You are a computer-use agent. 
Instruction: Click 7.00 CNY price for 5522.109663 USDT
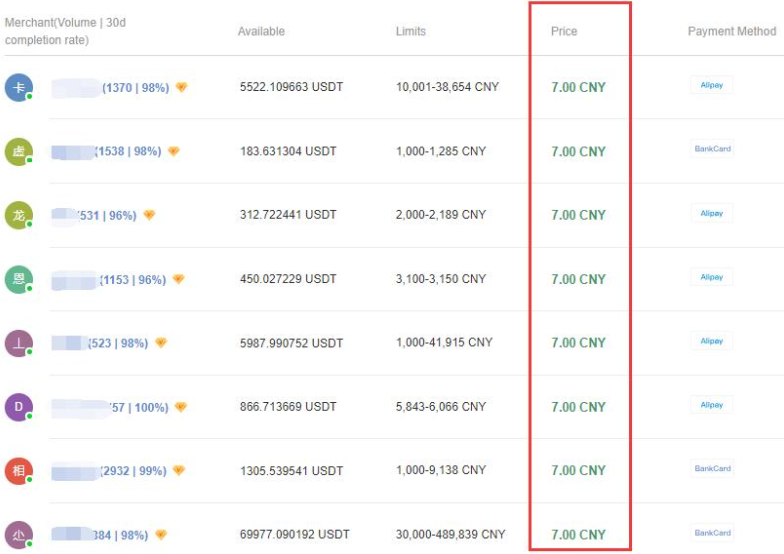[x=578, y=88]
